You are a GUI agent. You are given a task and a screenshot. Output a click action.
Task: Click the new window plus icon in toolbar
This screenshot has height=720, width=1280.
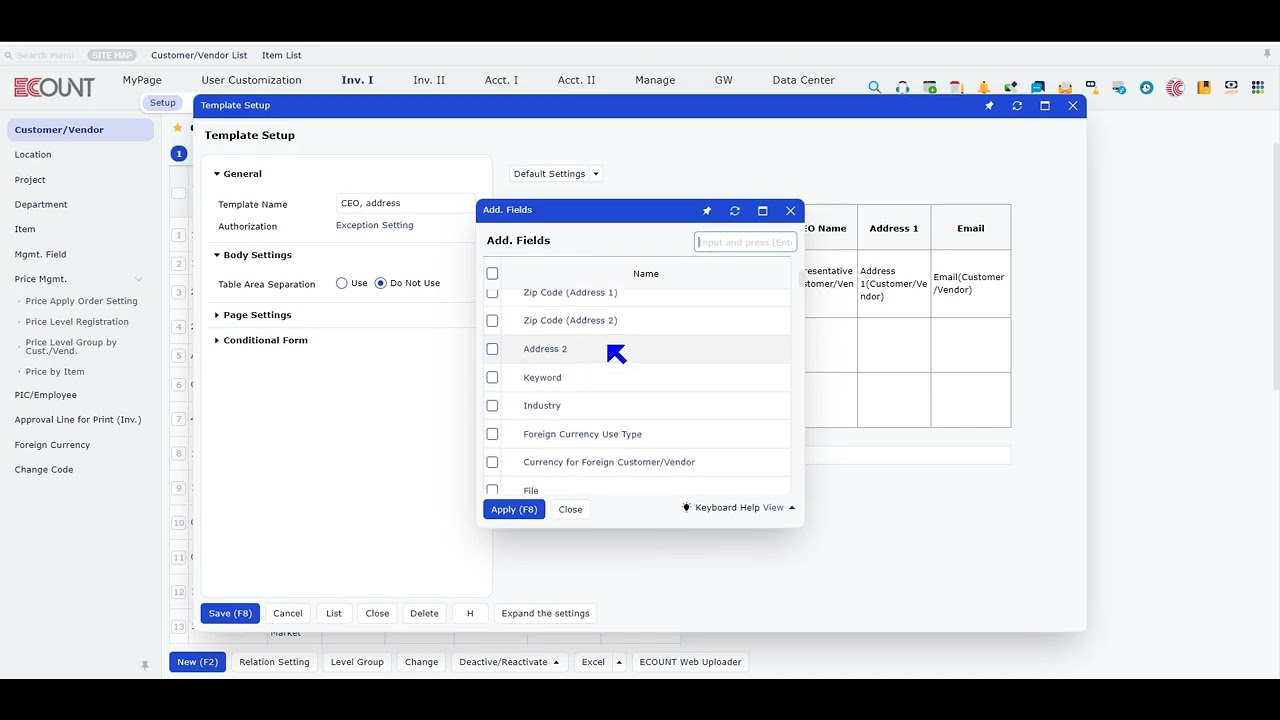[x=930, y=87]
